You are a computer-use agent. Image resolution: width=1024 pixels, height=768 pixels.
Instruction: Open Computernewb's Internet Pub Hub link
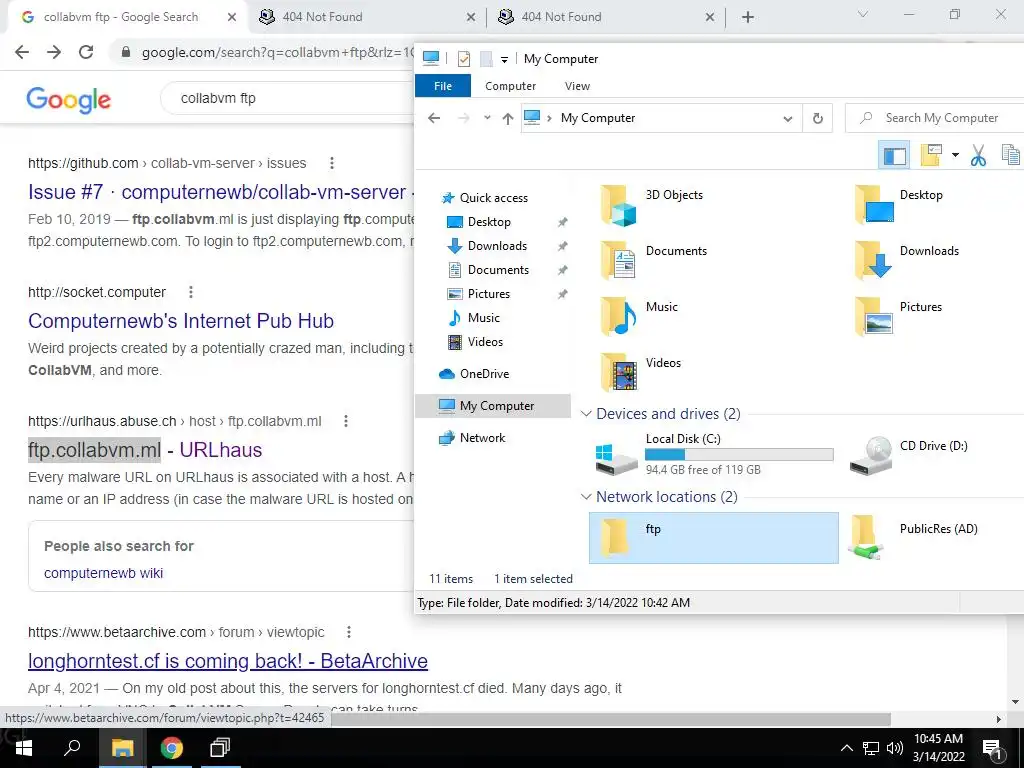pyautogui.click(x=181, y=321)
